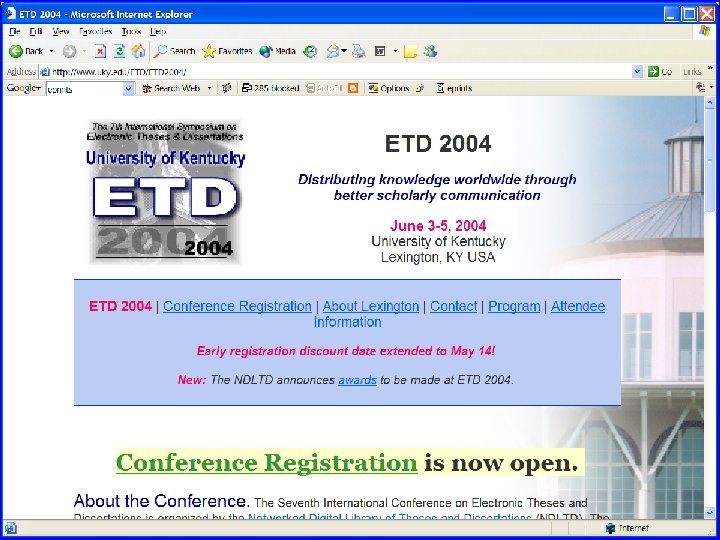This screenshot has height=540, width=720.
Task: Expand the Google search box dropdown
Action: 129,89
